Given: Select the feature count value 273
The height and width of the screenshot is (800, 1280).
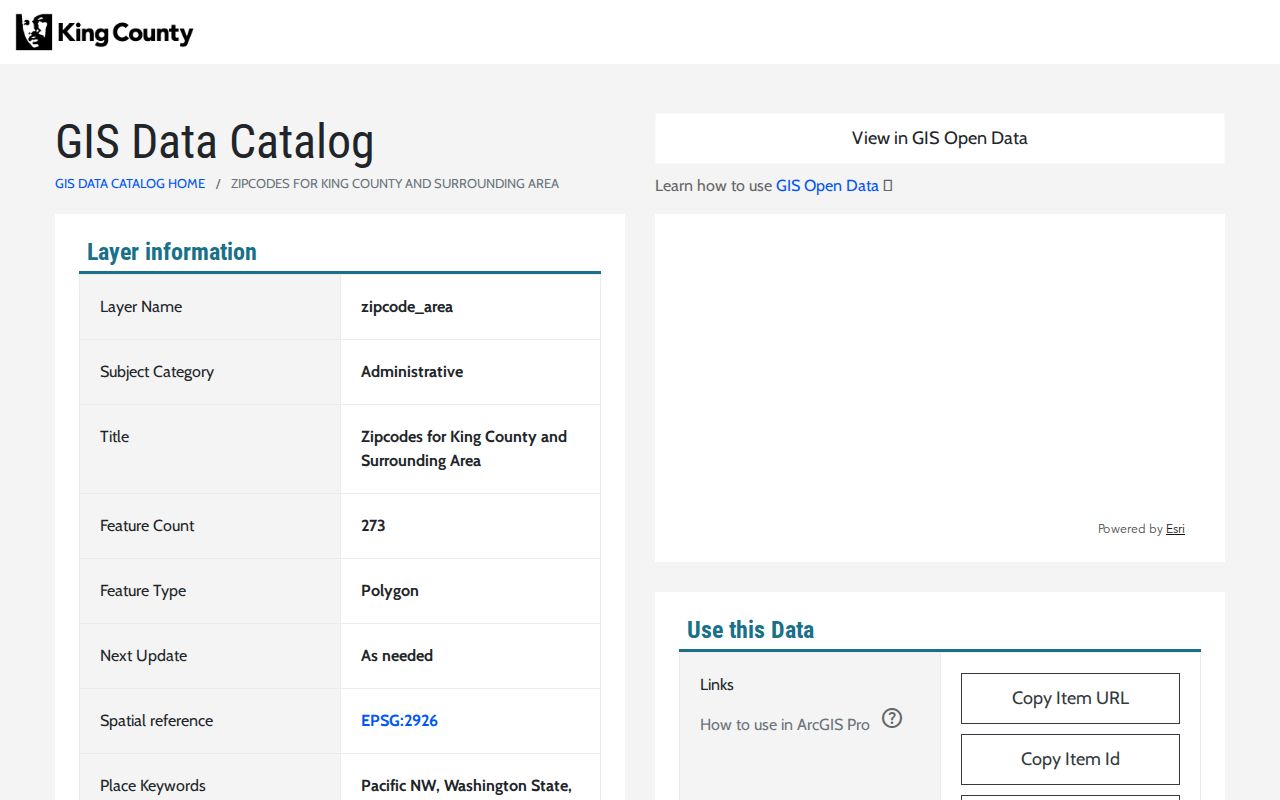Looking at the screenshot, I should click(373, 526).
